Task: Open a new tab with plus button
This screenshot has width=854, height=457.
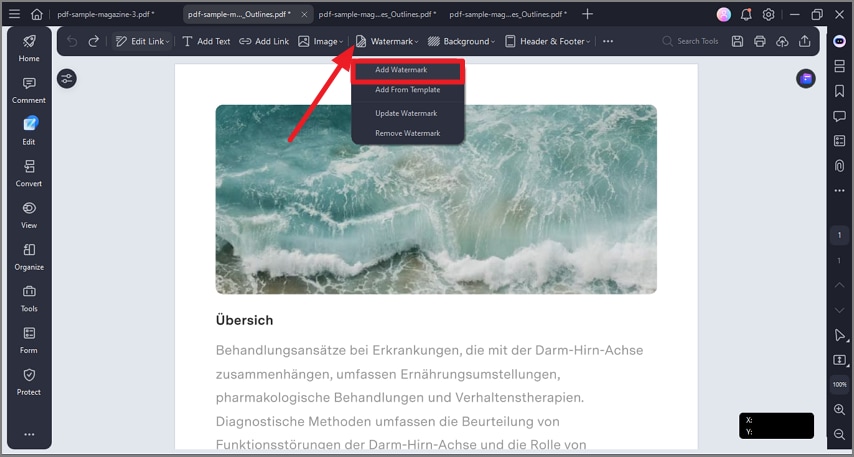Action: [x=587, y=14]
